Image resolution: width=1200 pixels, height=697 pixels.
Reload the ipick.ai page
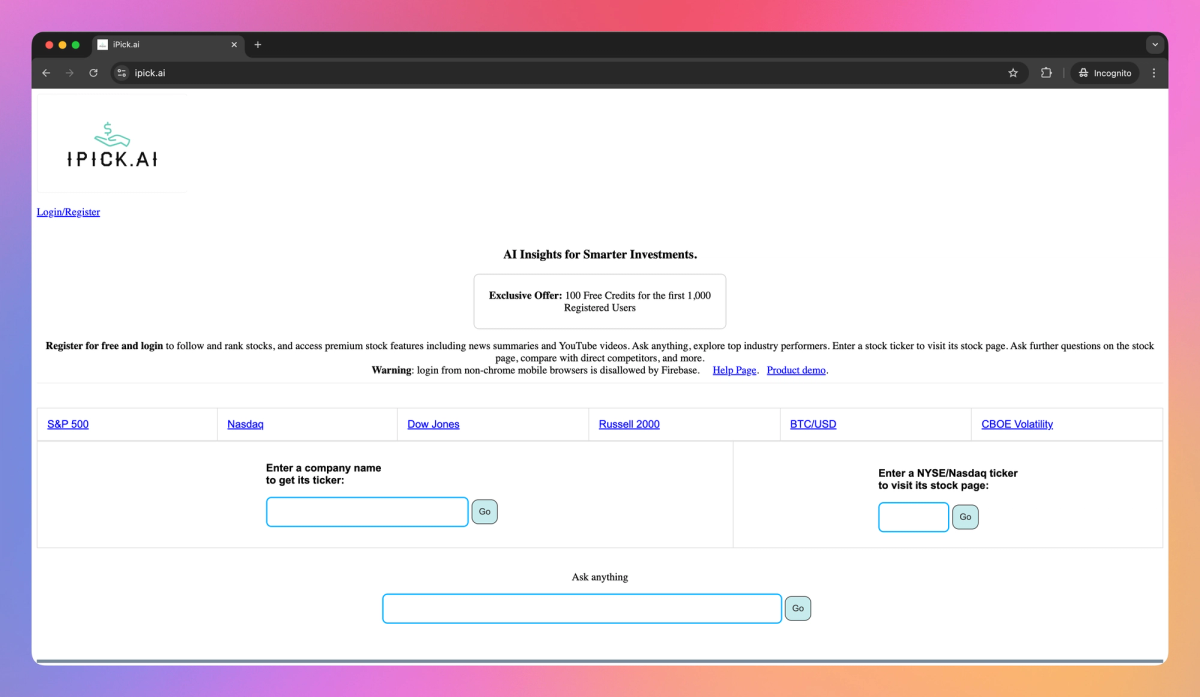[93, 72]
